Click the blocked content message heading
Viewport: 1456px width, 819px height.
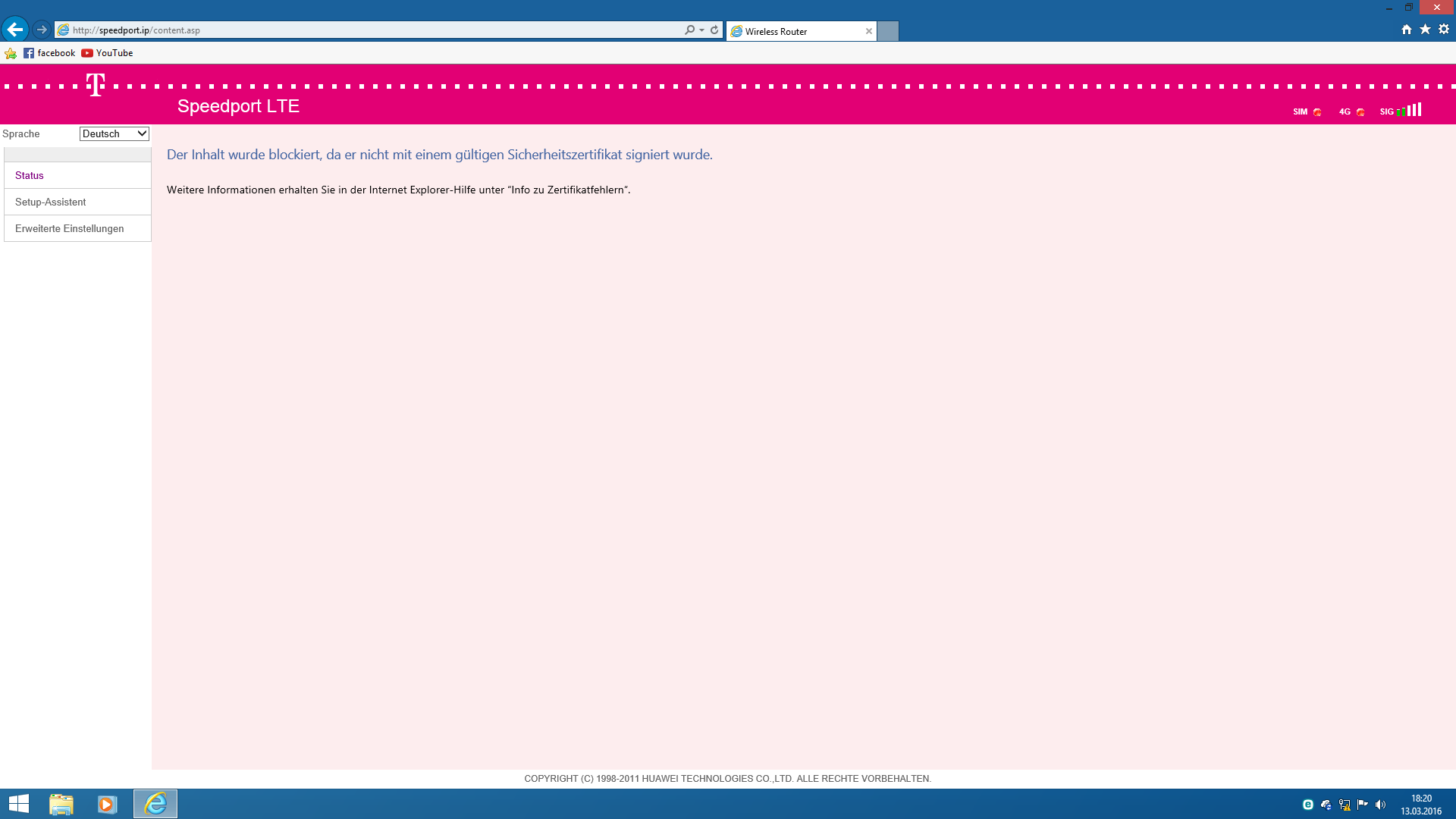coord(440,155)
